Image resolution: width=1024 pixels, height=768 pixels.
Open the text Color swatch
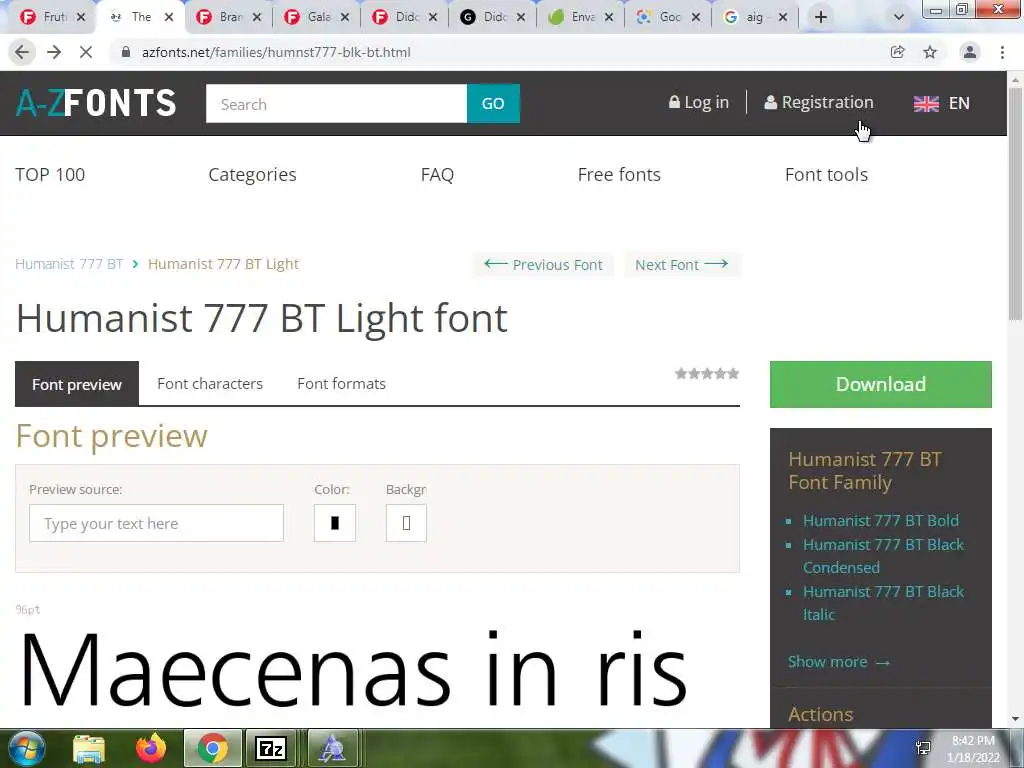click(335, 523)
